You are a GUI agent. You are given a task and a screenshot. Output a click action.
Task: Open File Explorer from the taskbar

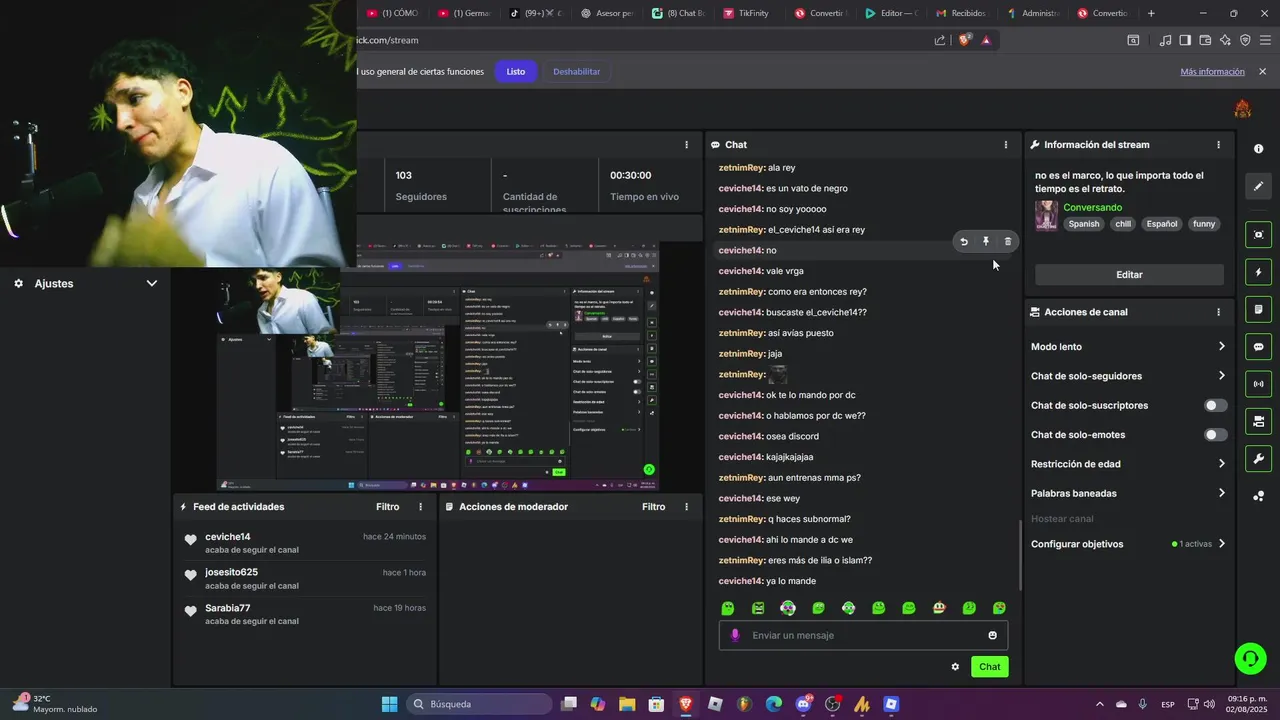[x=627, y=704]
